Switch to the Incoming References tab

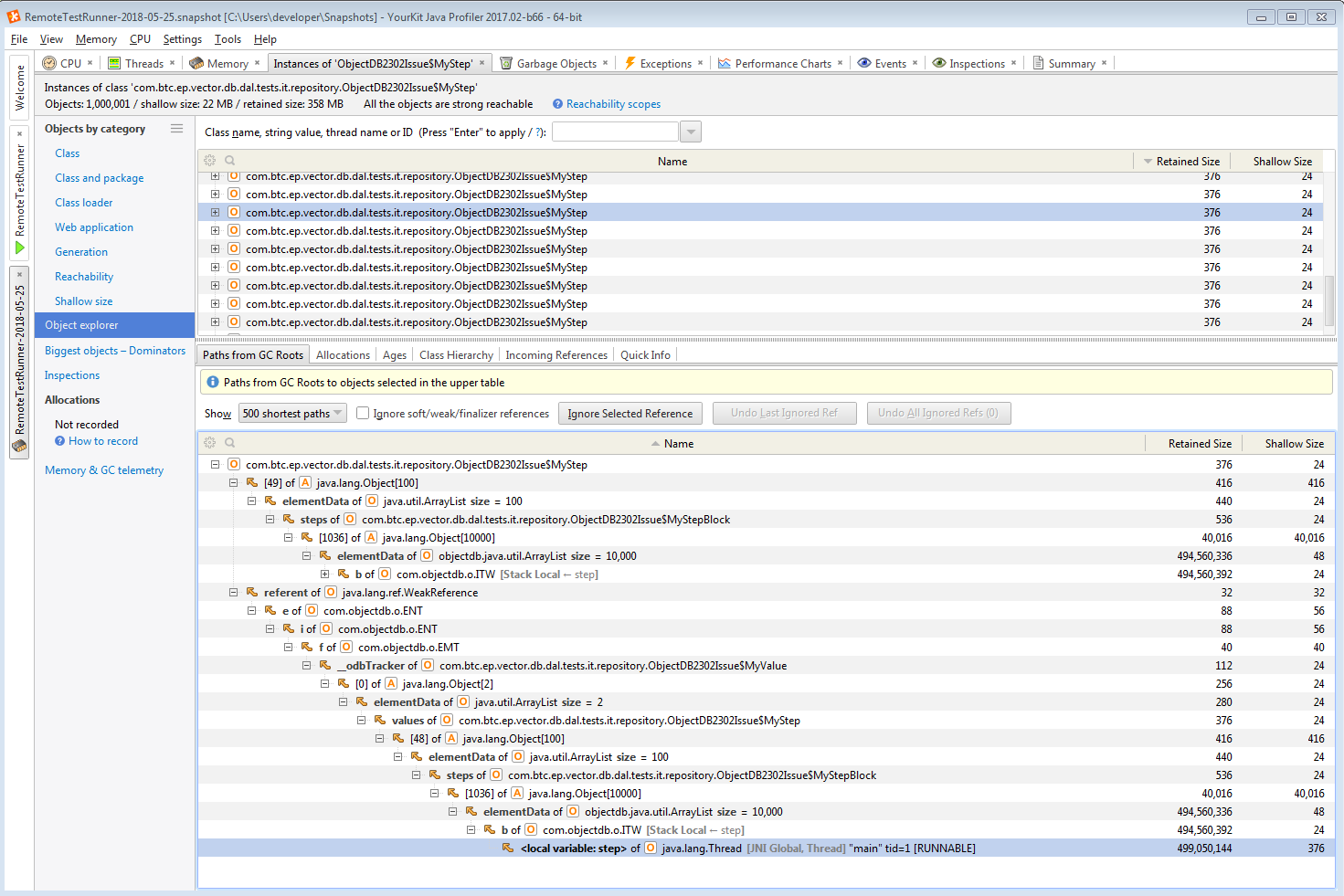pos(556,355)
